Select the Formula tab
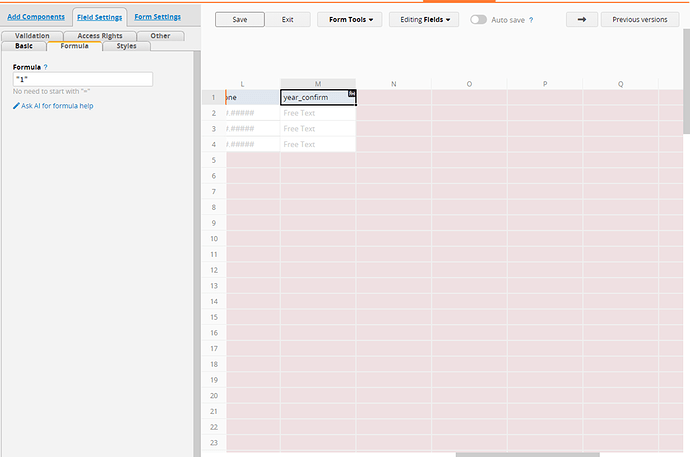The height and width of the screenshot is (457, 690). [74, 46]
